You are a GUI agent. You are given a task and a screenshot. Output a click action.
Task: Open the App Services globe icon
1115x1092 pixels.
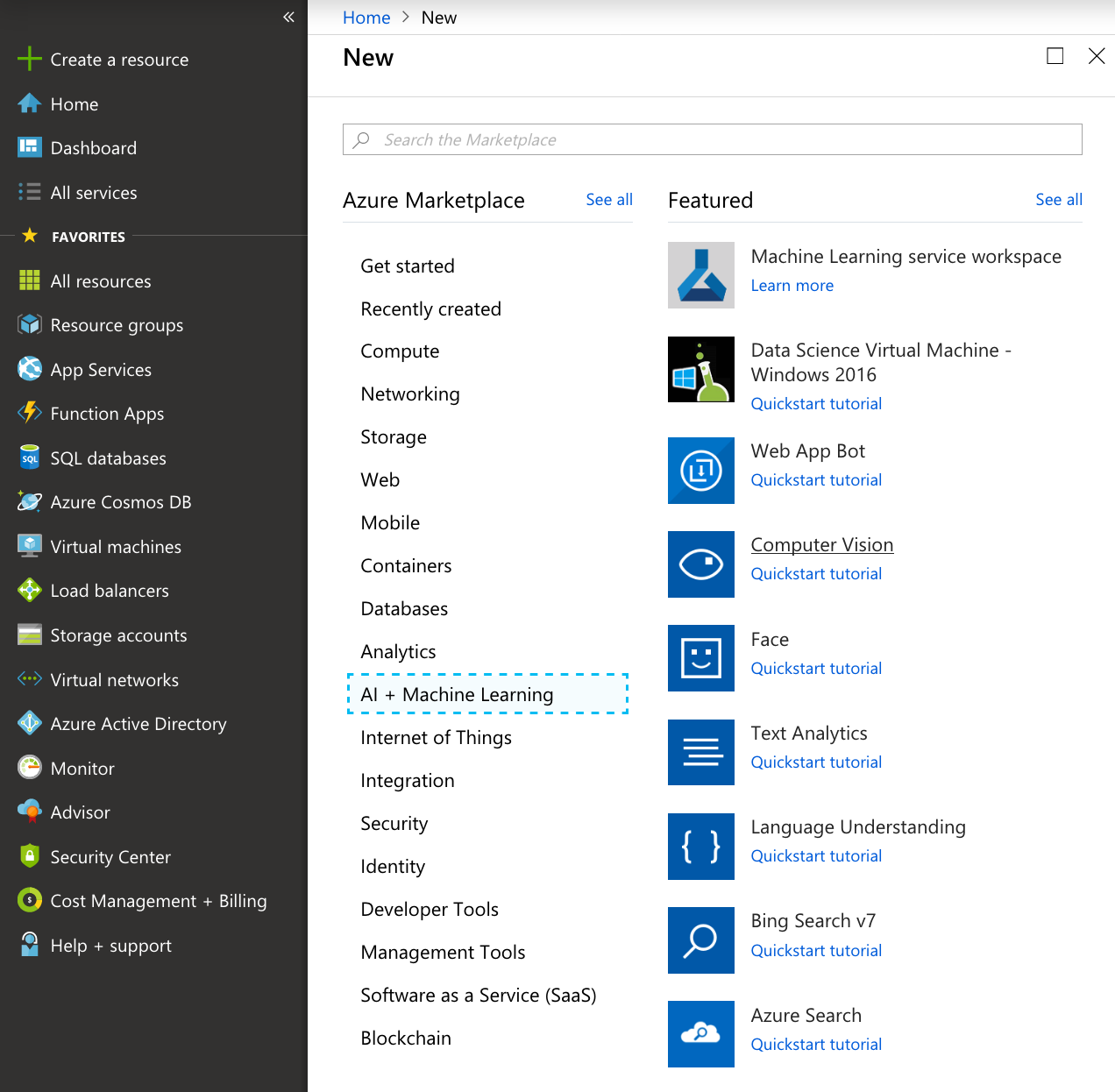coord(30,369)
